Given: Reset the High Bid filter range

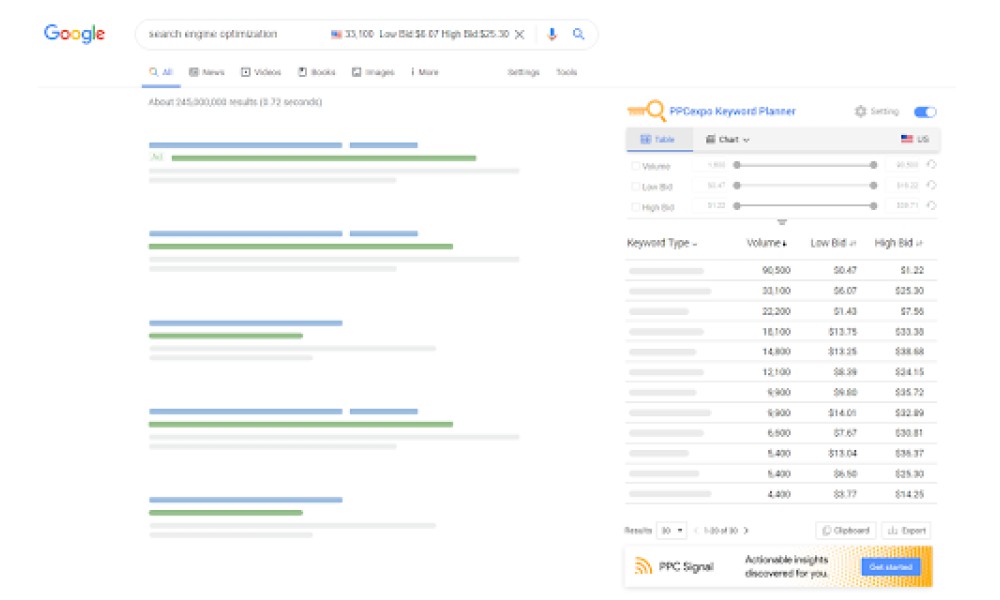Looking at the screenshot, I should coord(932,206).
